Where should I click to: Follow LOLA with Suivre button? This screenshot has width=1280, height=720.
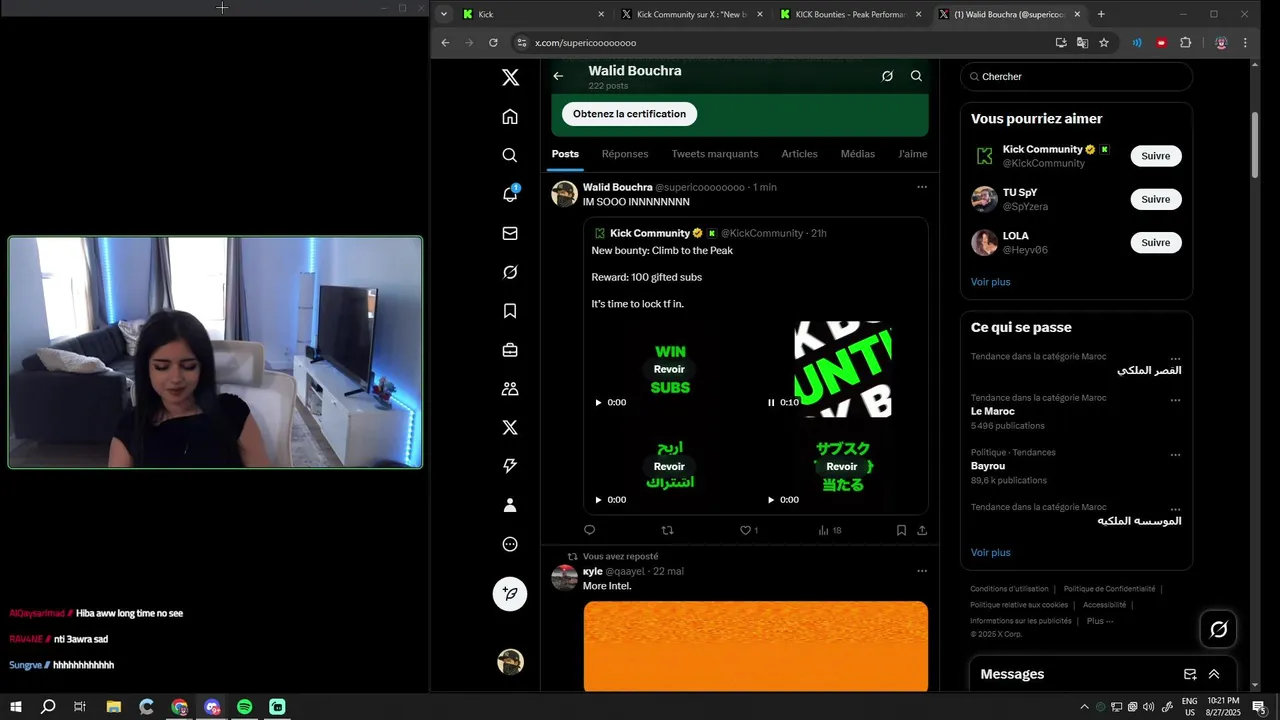1156,242
